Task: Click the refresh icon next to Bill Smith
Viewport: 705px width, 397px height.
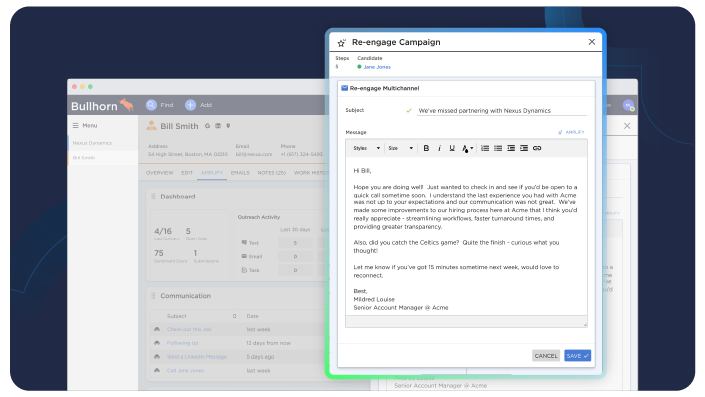Action: click(x=207, y=126)
